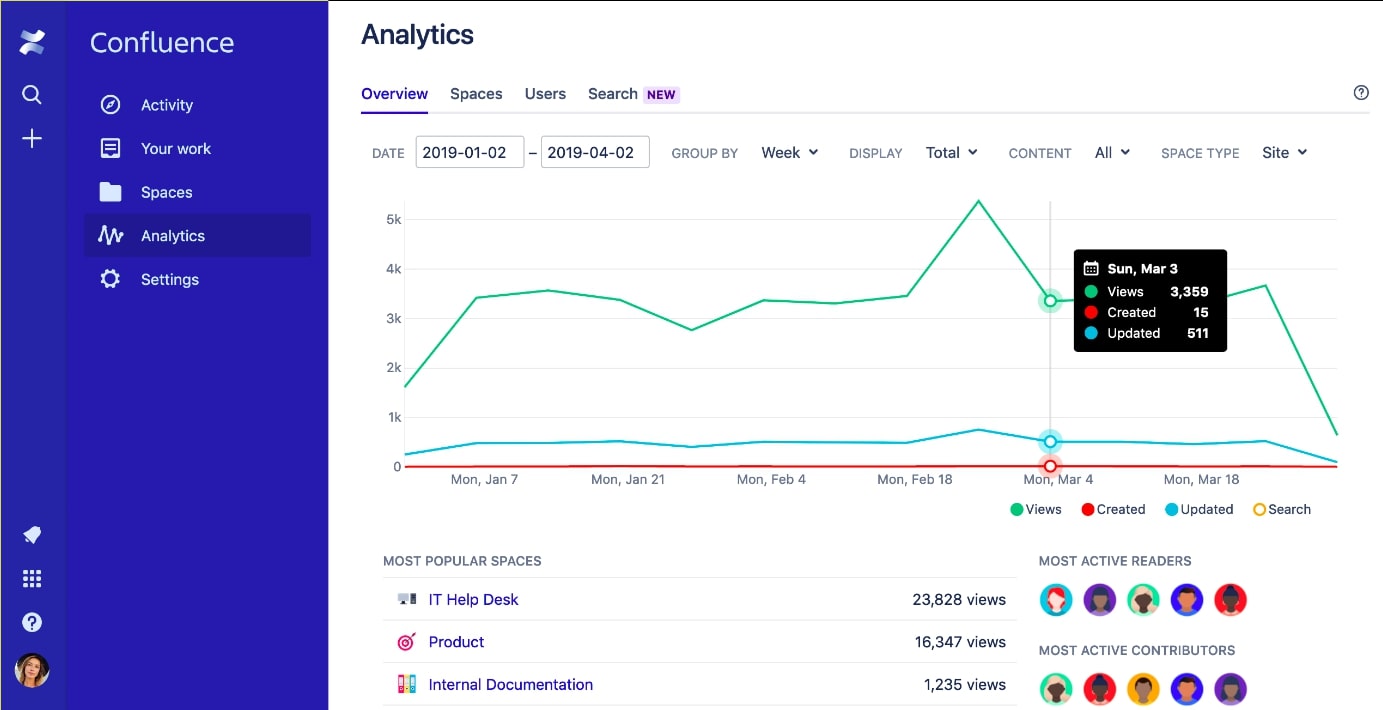Open the Display Total dropdown
Image resolution: width=1383 pixels, height=710 pixels.
point(952,152)
